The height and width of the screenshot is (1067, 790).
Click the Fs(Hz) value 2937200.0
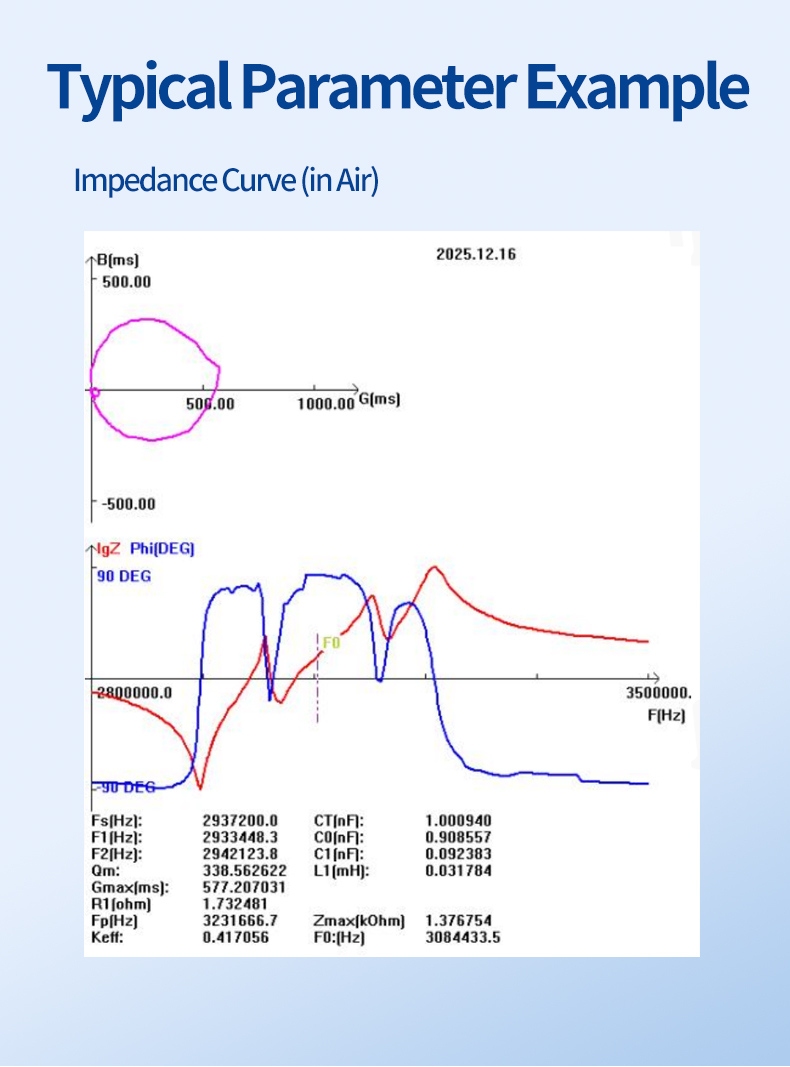240,821
